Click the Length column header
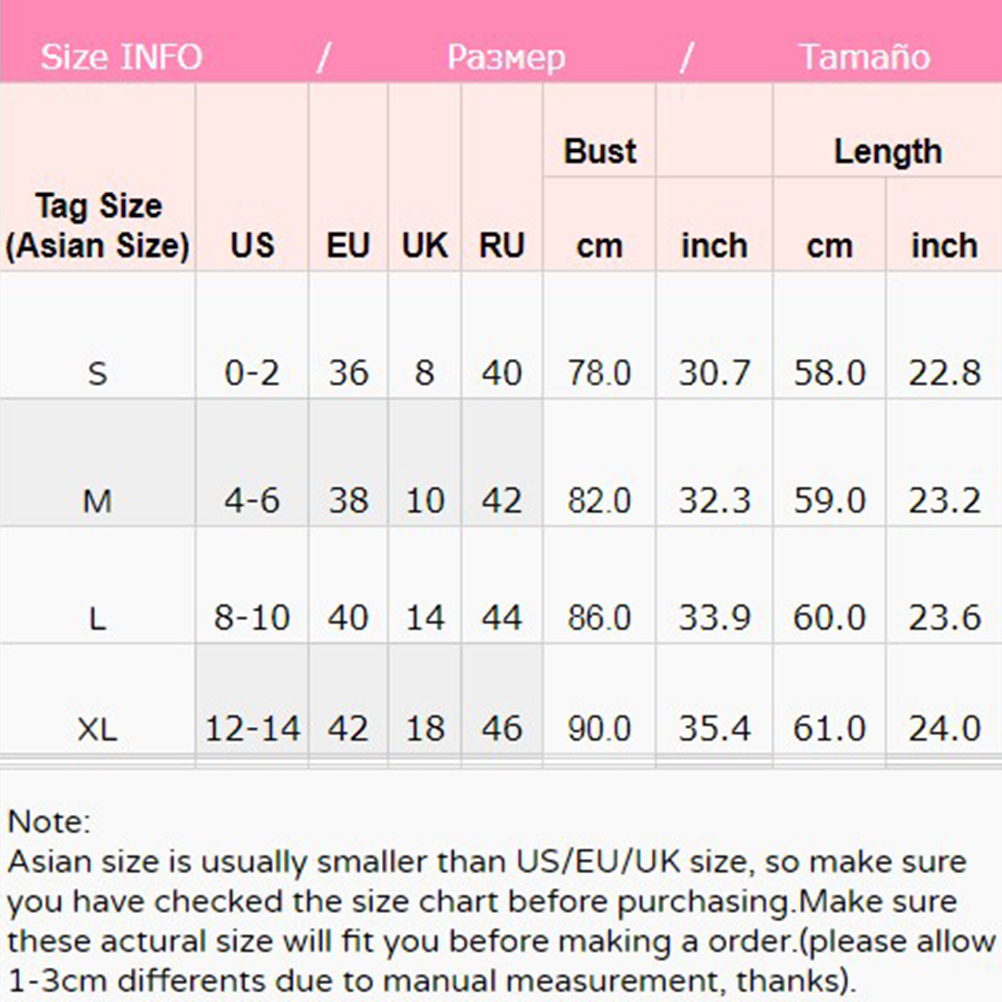 [x=888, y=152]
